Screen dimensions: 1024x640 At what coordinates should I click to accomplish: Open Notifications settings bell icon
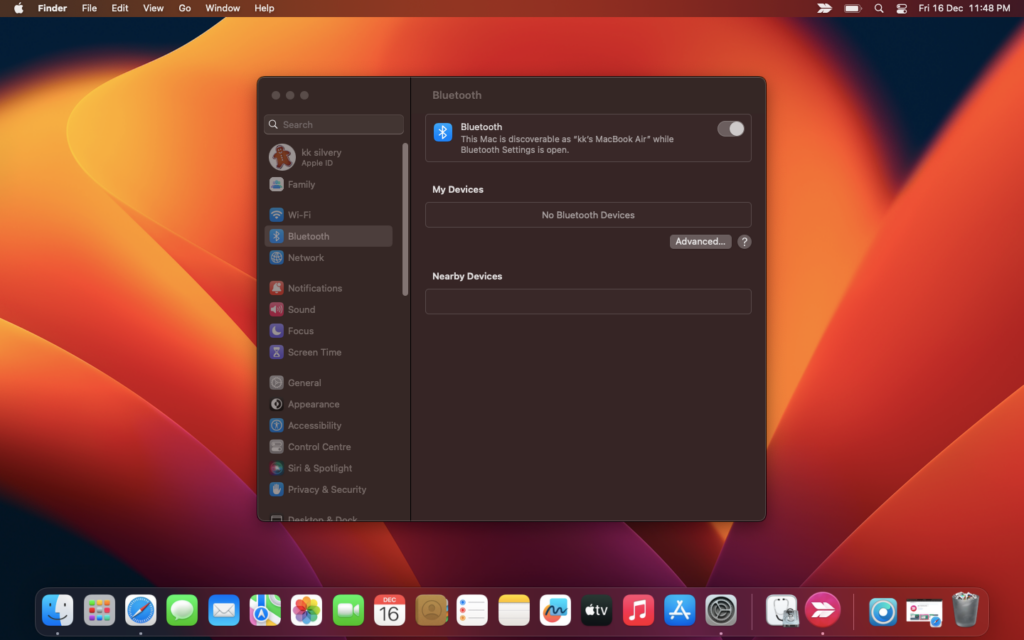pyautogui.click(x=276, y=288)
